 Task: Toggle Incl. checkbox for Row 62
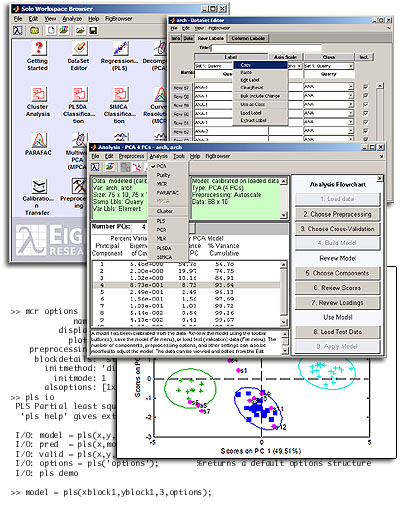(365, 131)
